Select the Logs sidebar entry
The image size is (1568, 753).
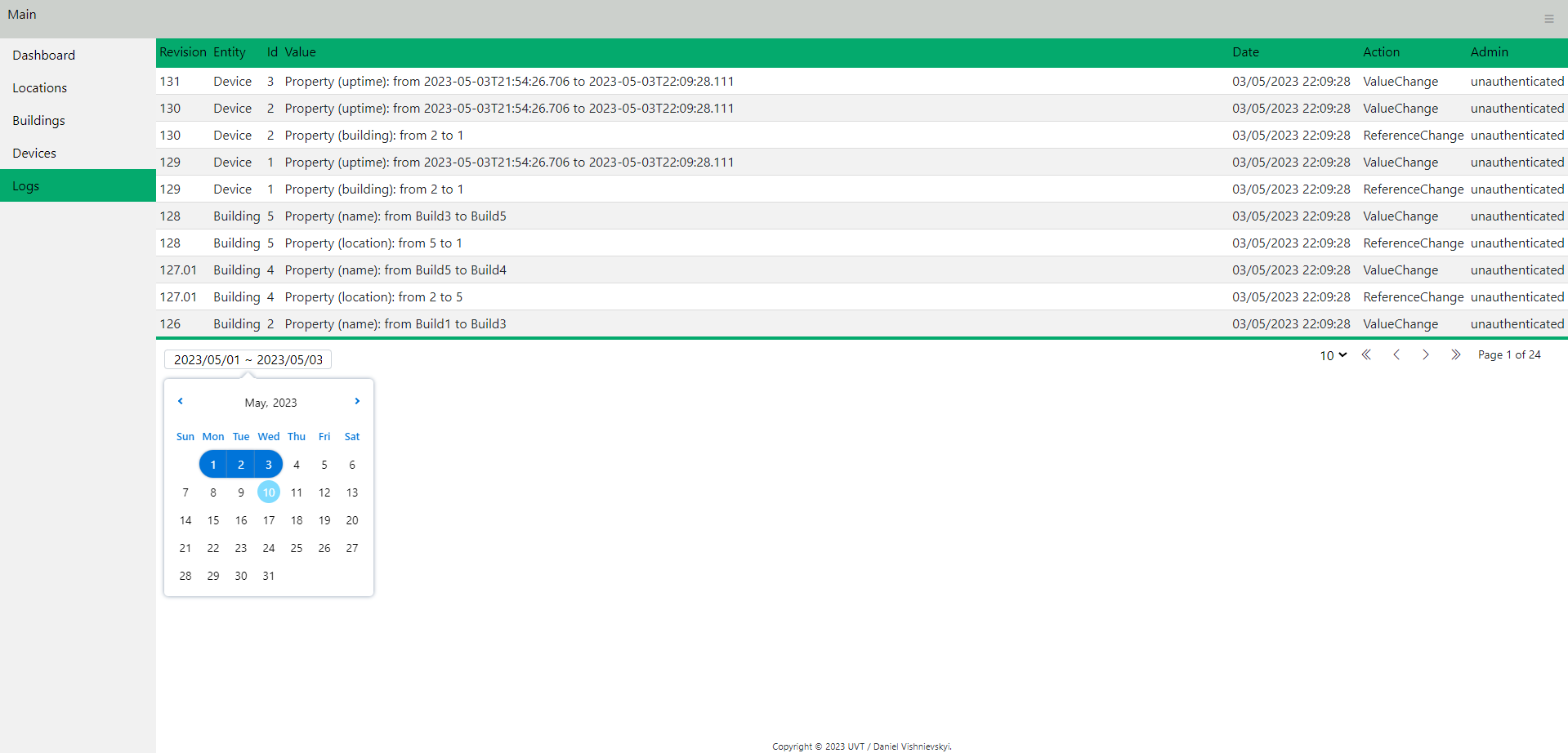tap(25, 185)
